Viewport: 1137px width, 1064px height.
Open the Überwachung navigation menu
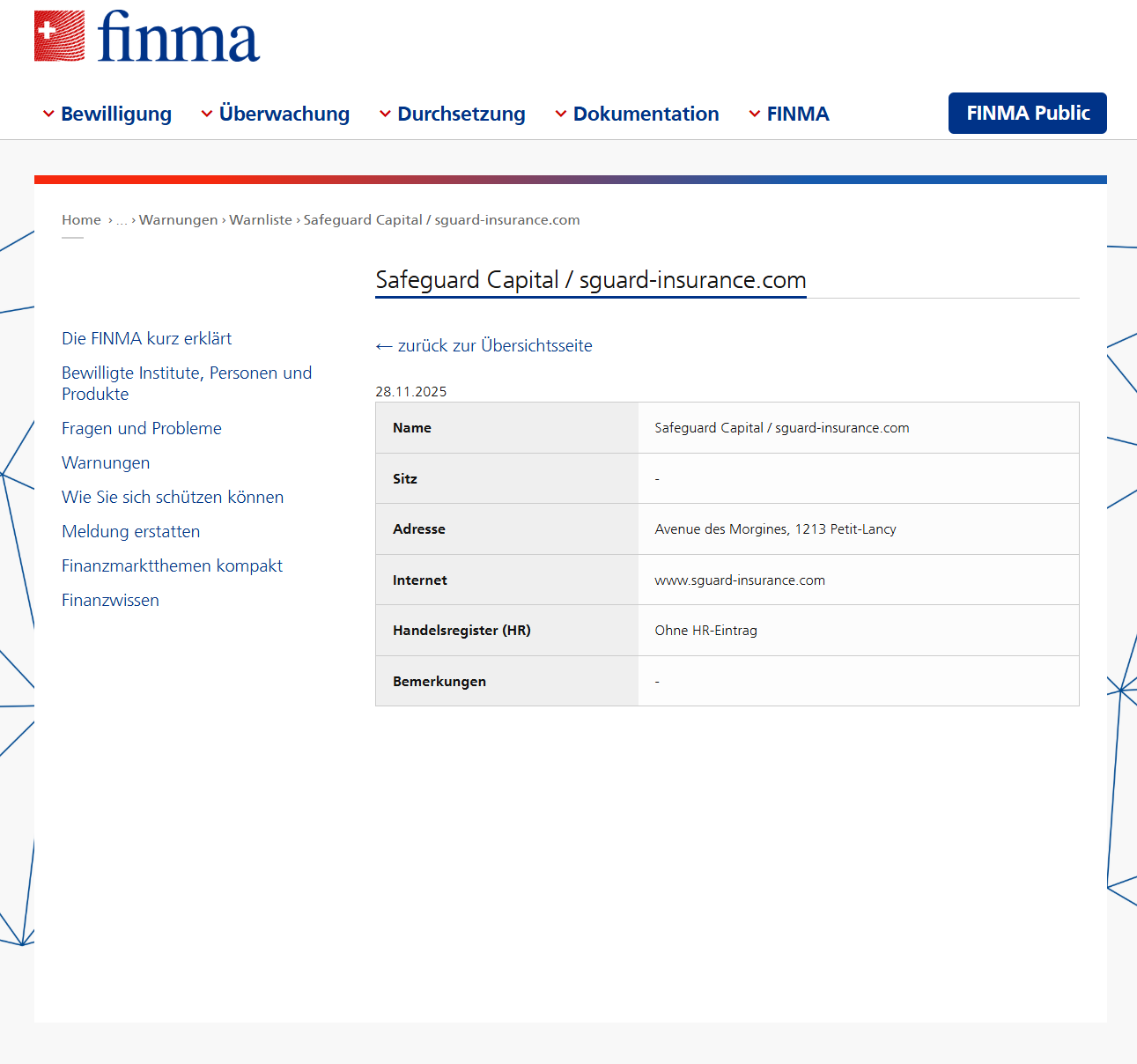point(284,114)
